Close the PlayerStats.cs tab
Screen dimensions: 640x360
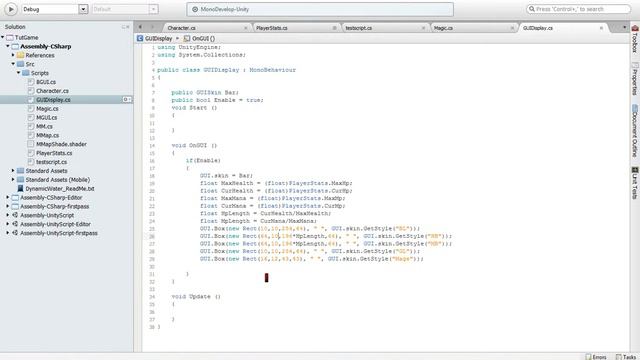(335, 28)
